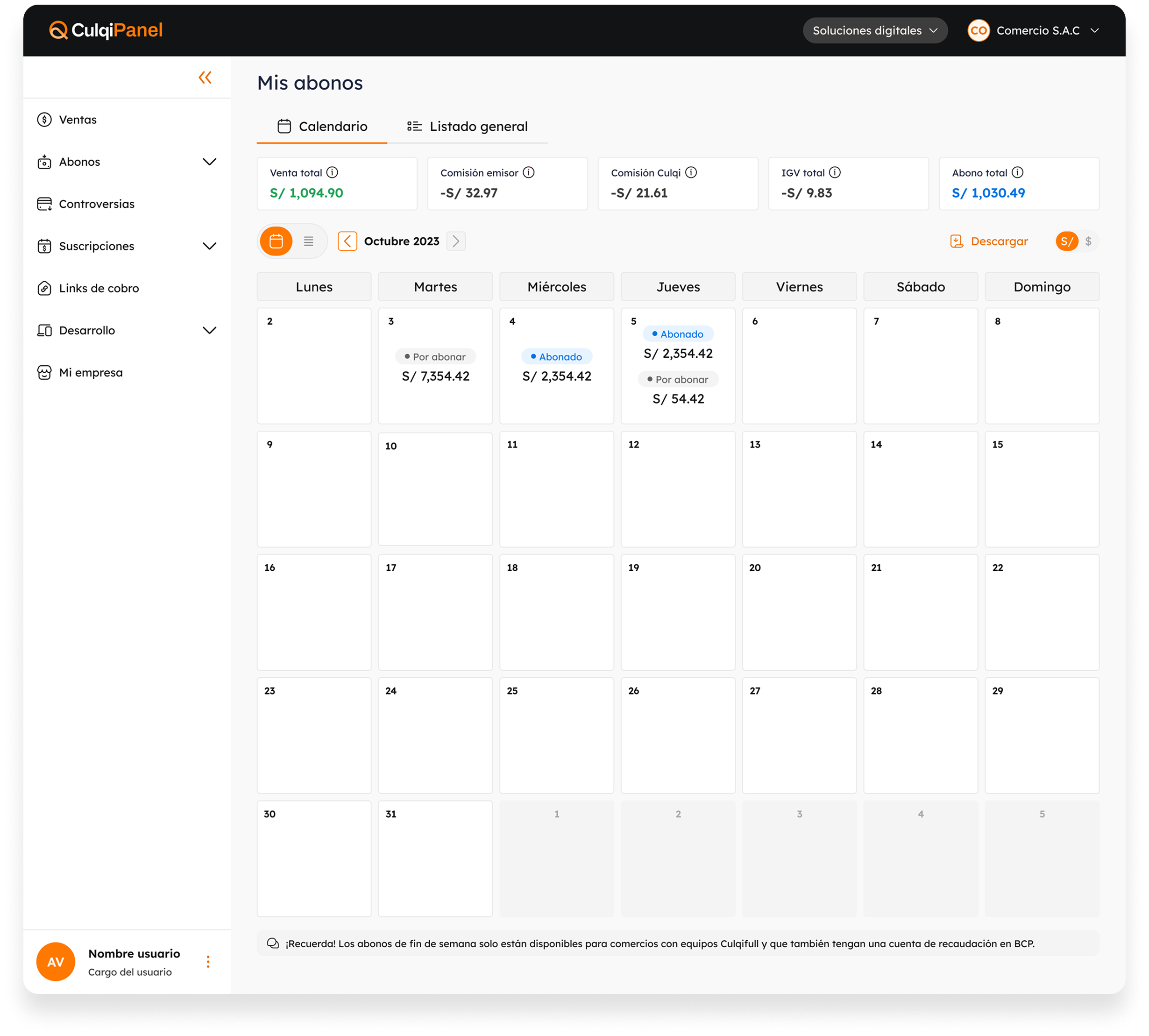The image size is (1149, 1036).
Task: Go to previous month arrow
Action: click(347, 241)
